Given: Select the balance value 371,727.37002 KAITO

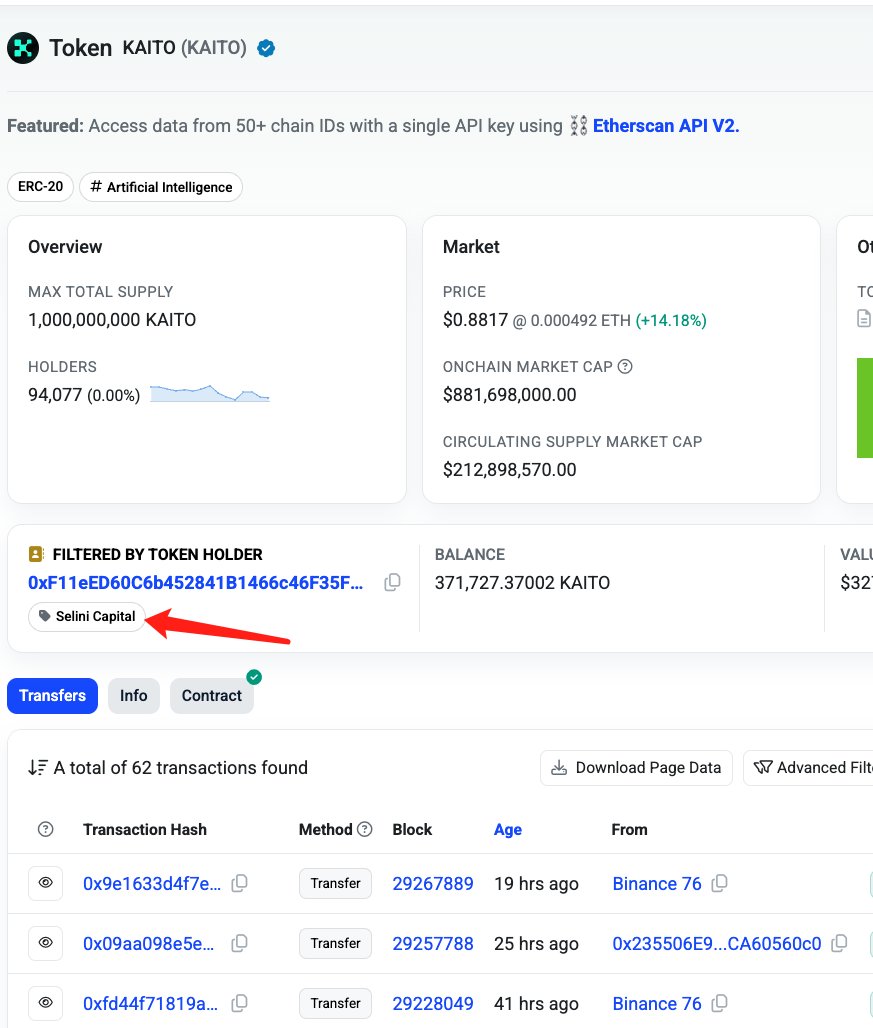Looking at the screenshot, I should pyautogui.click(x=522, y=583).
